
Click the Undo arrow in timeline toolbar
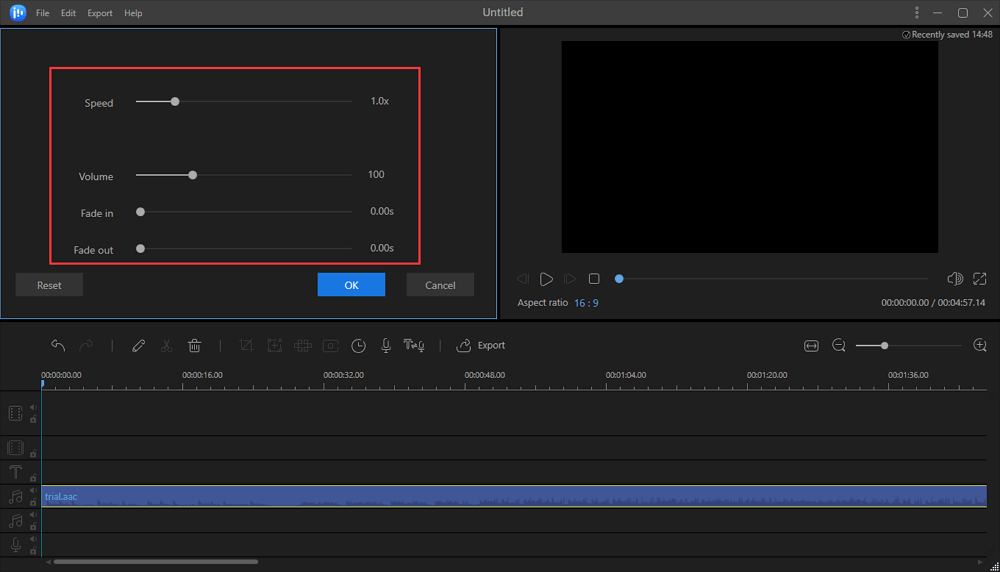58,346
